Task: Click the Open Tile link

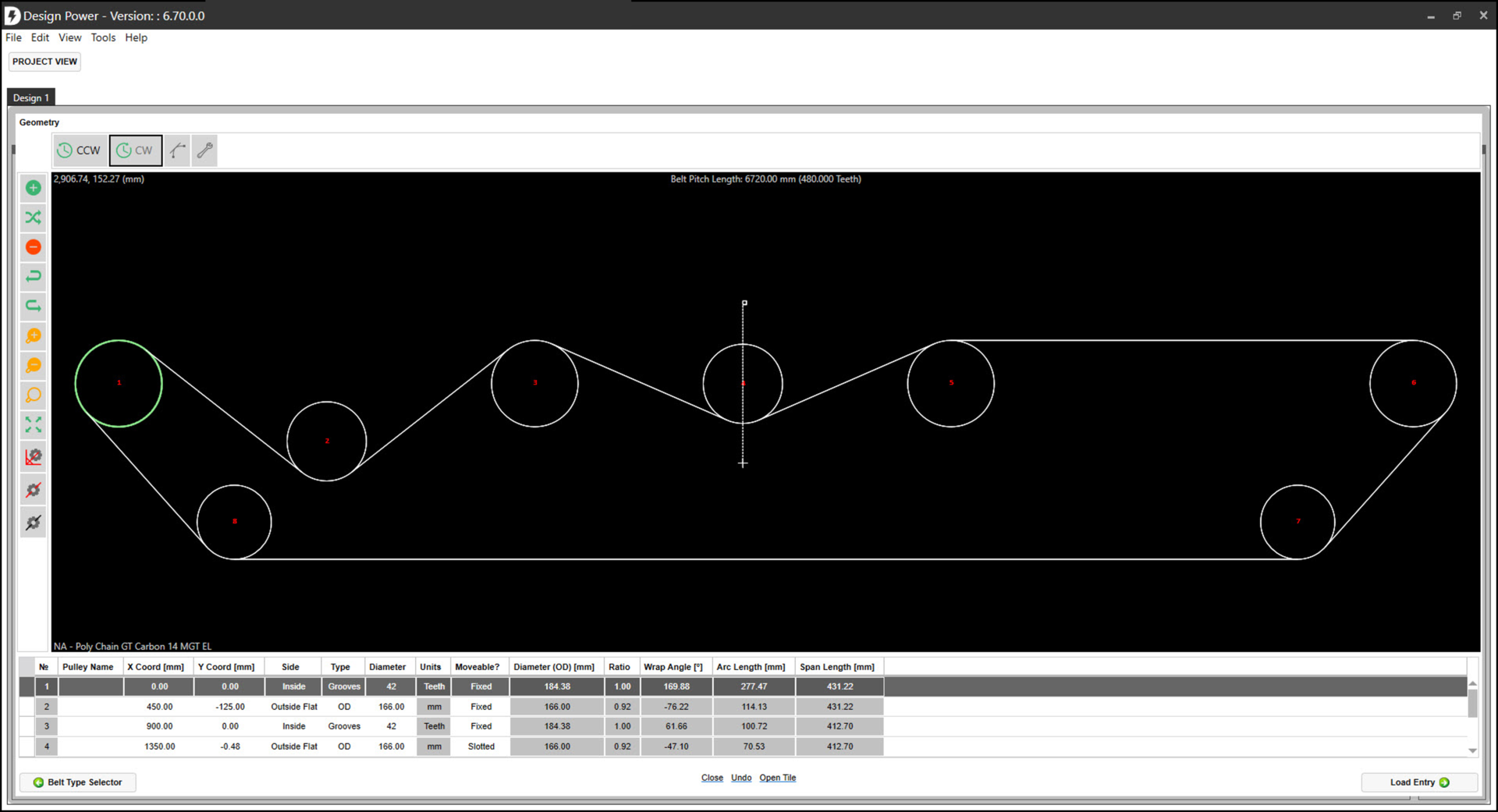Action: point(777,778)
